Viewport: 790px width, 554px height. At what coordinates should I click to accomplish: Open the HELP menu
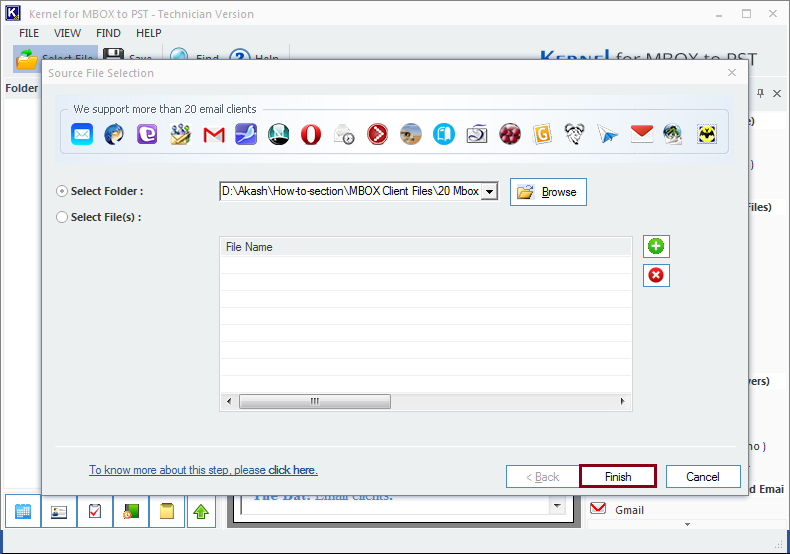coord(149,33)
